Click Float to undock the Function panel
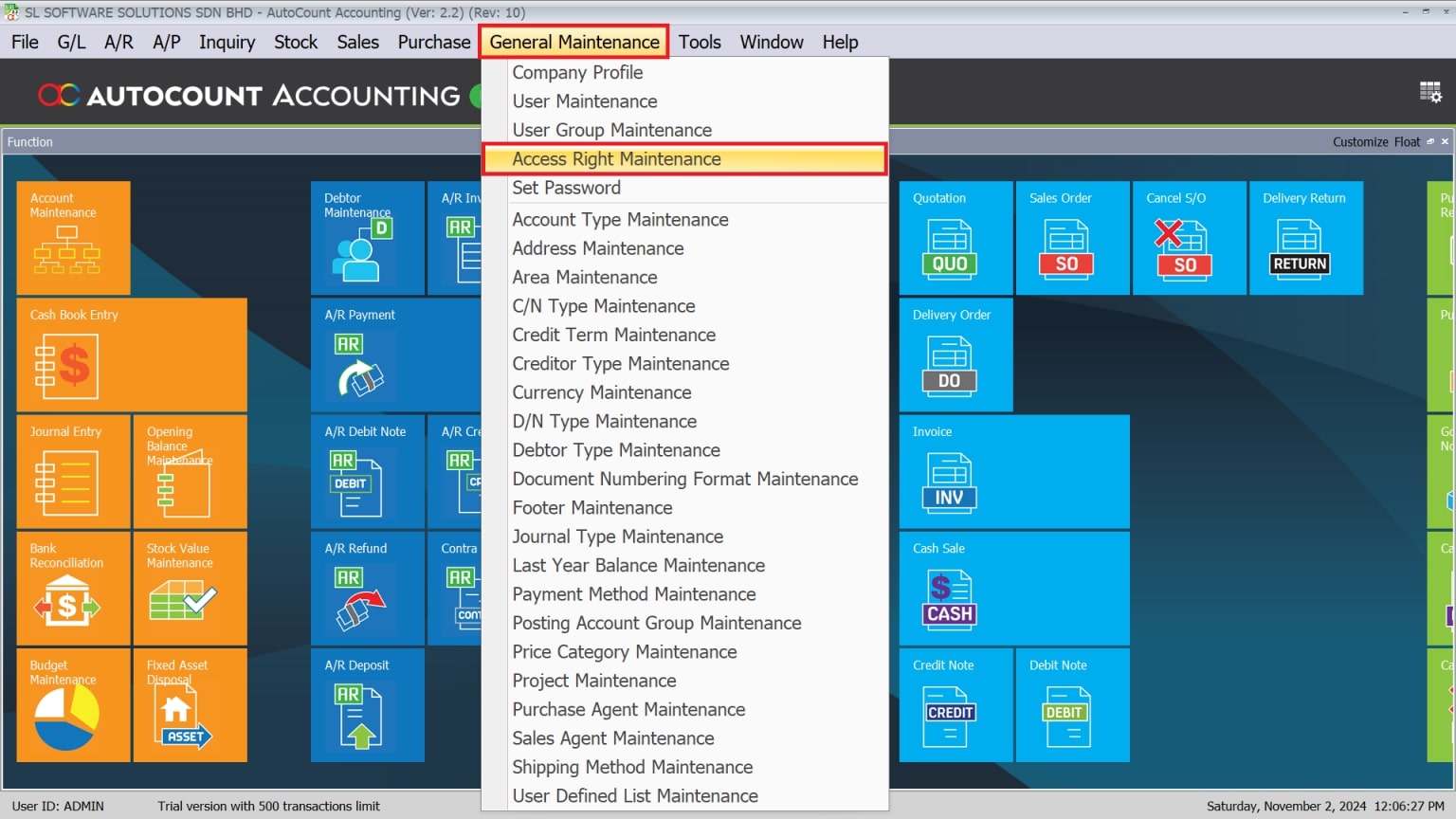 (1407, 141)
